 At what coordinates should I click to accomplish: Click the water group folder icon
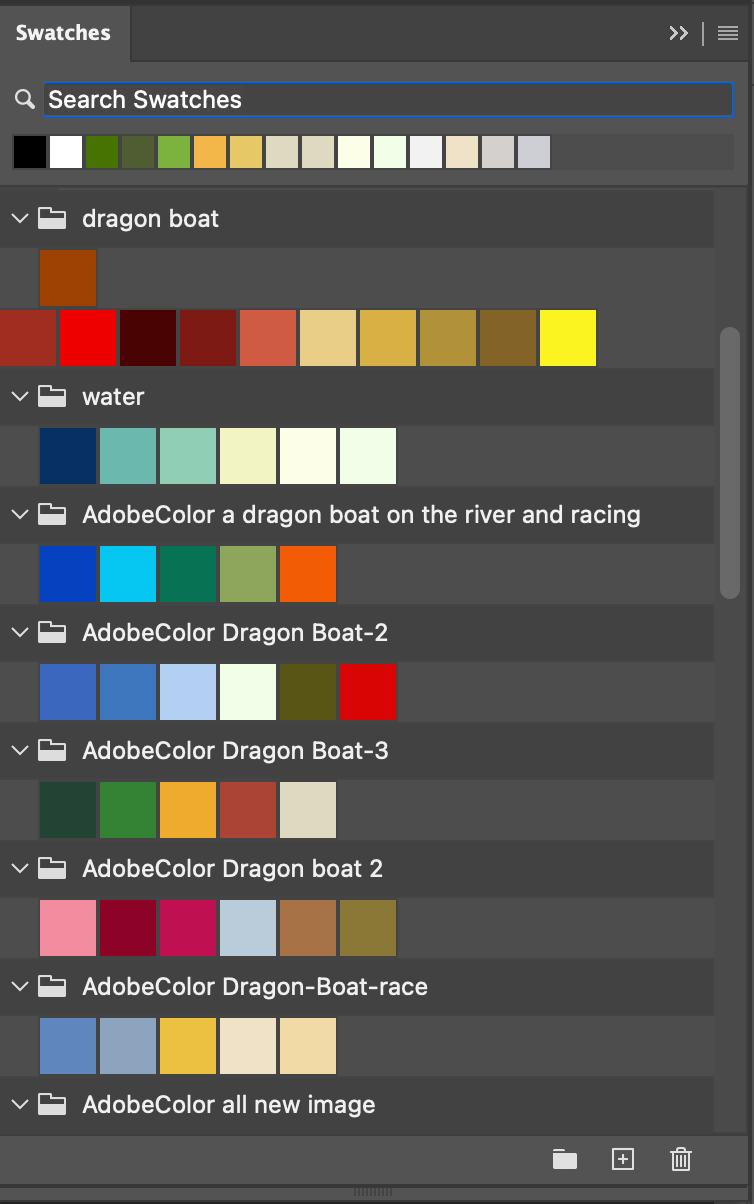click(x=52, y=396)
